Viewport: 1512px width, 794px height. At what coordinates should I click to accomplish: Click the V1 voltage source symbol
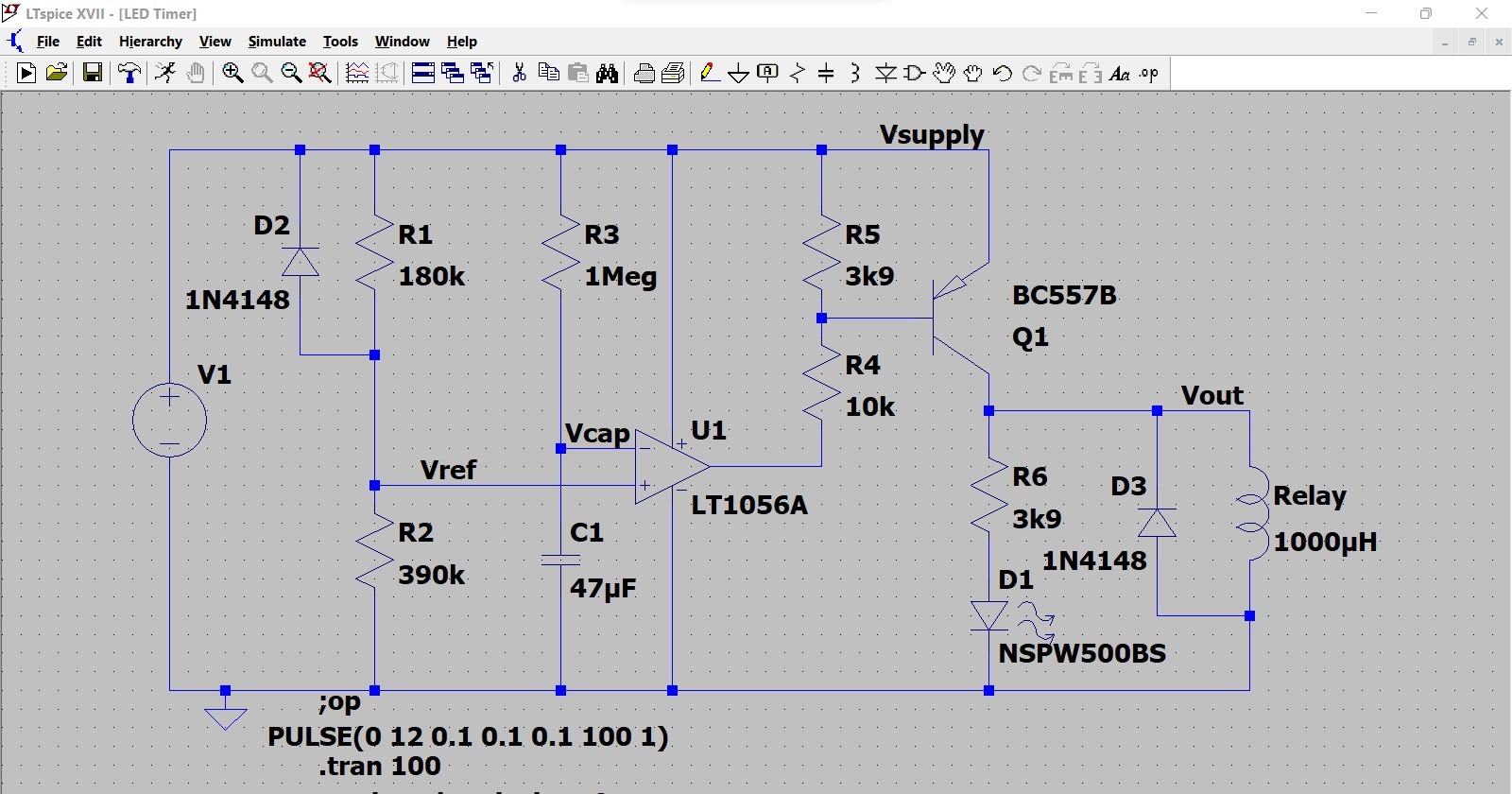click(169, 420)
